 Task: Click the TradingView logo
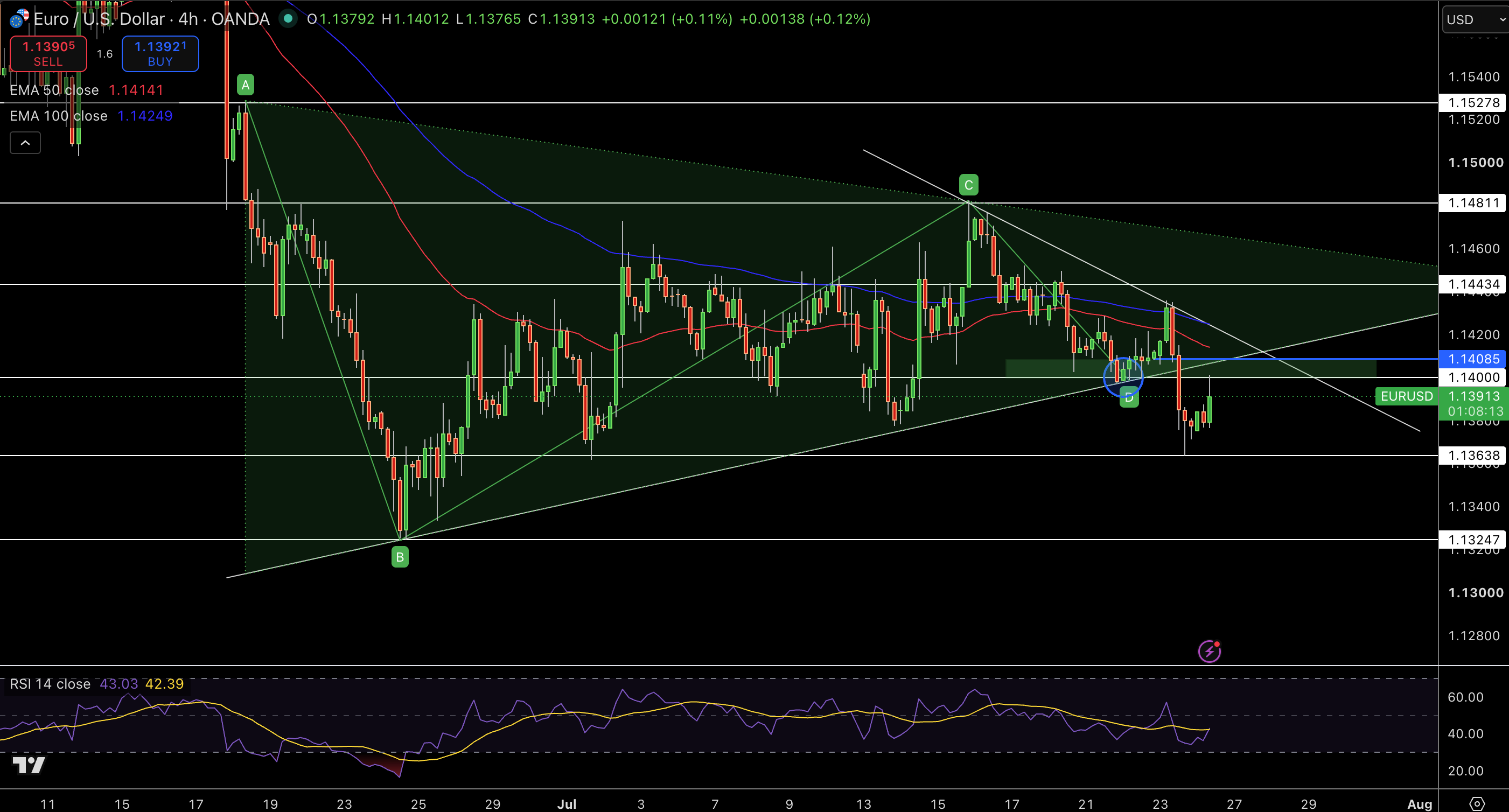[x=28, y=765]
